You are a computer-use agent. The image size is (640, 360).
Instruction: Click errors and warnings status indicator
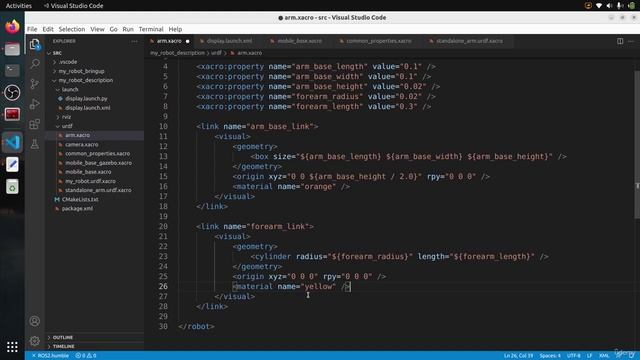tap(86, 356)
